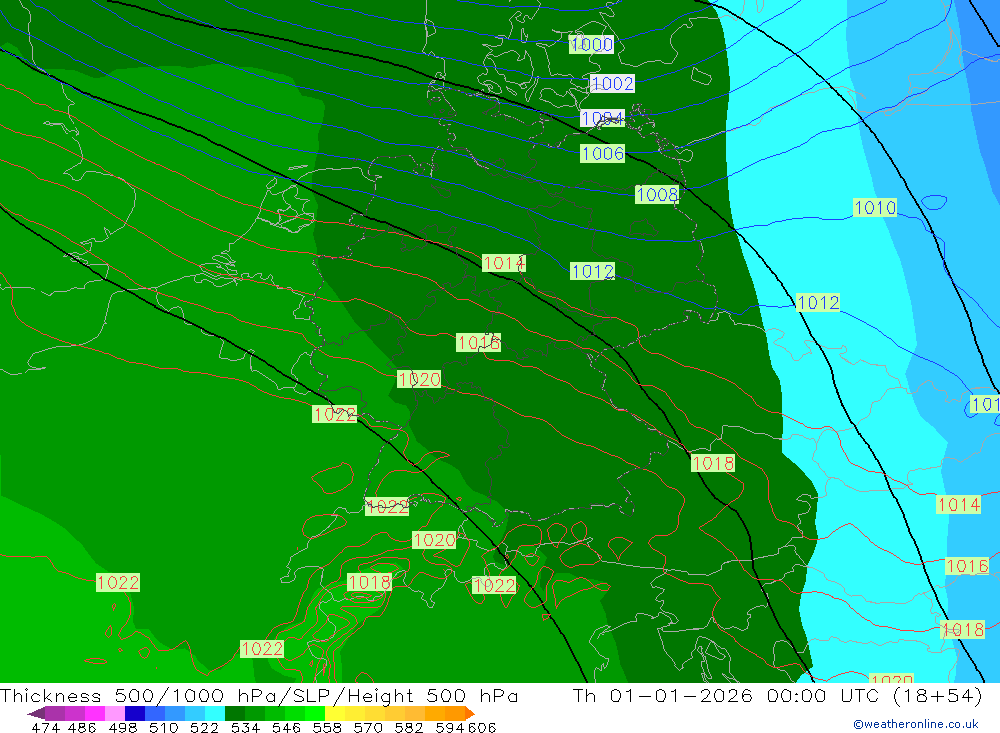Screen dimensions: 1000x733
Task: Click the 1000 isobar label
Action: [591, 44]
